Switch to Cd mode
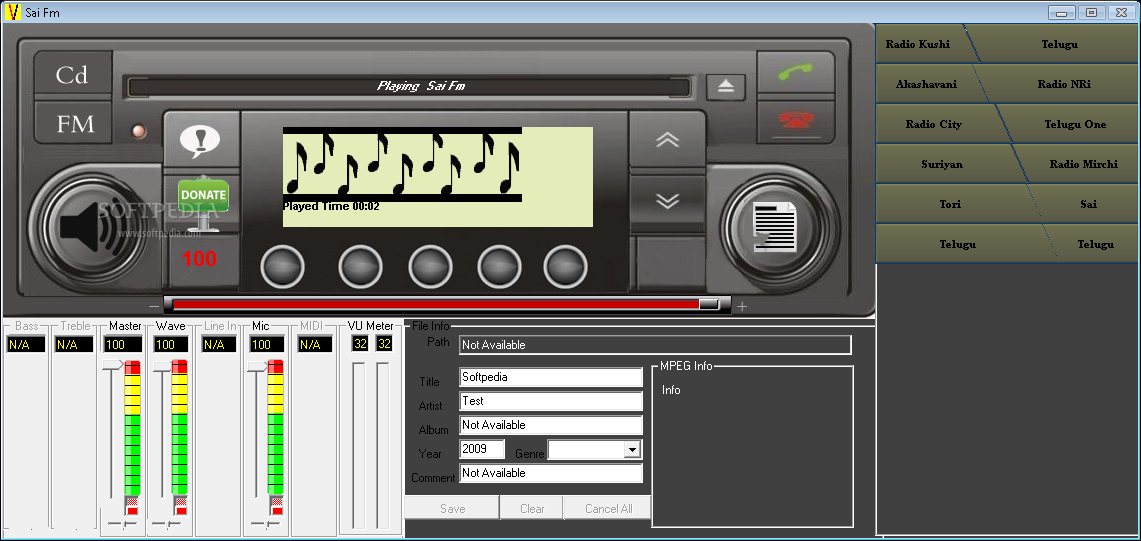Image resolution: width=1141 pixels, height=541 pixels. coord(72,75)
